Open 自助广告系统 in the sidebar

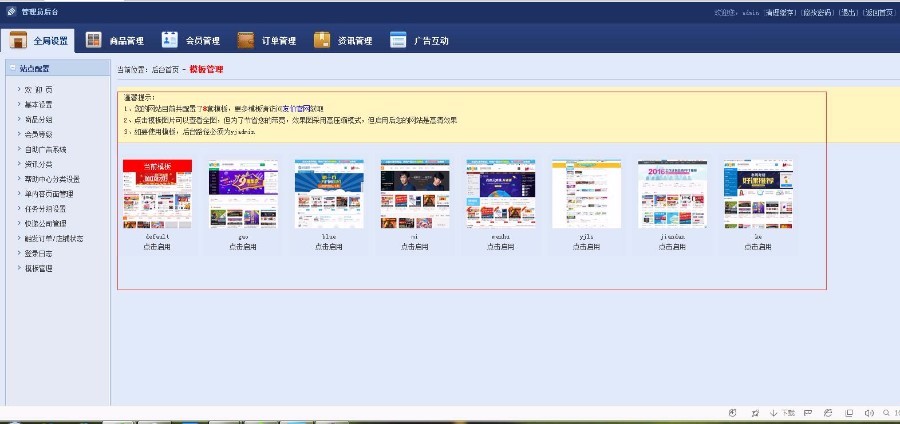tap(45, 149)
